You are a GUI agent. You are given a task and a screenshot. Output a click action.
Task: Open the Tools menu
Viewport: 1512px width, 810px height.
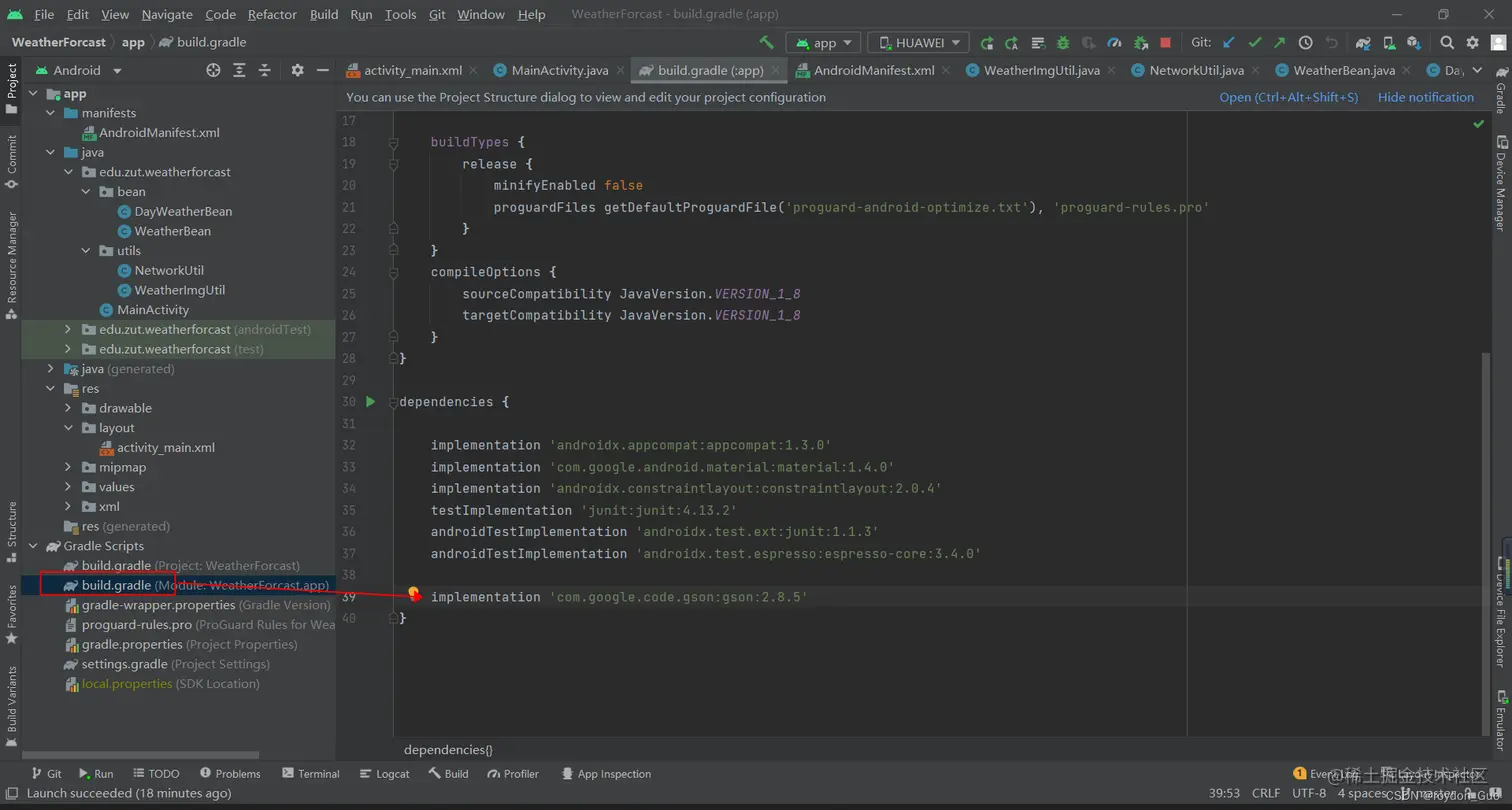pyautogui.click(x=400, y=14)
